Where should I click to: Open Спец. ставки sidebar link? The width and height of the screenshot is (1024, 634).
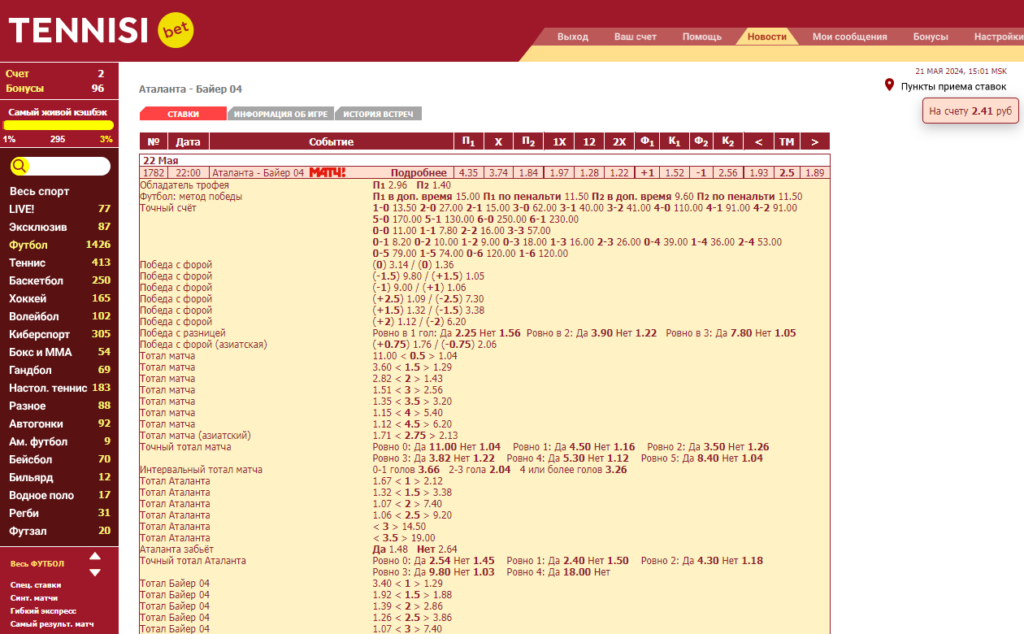(x=35, y=585)
